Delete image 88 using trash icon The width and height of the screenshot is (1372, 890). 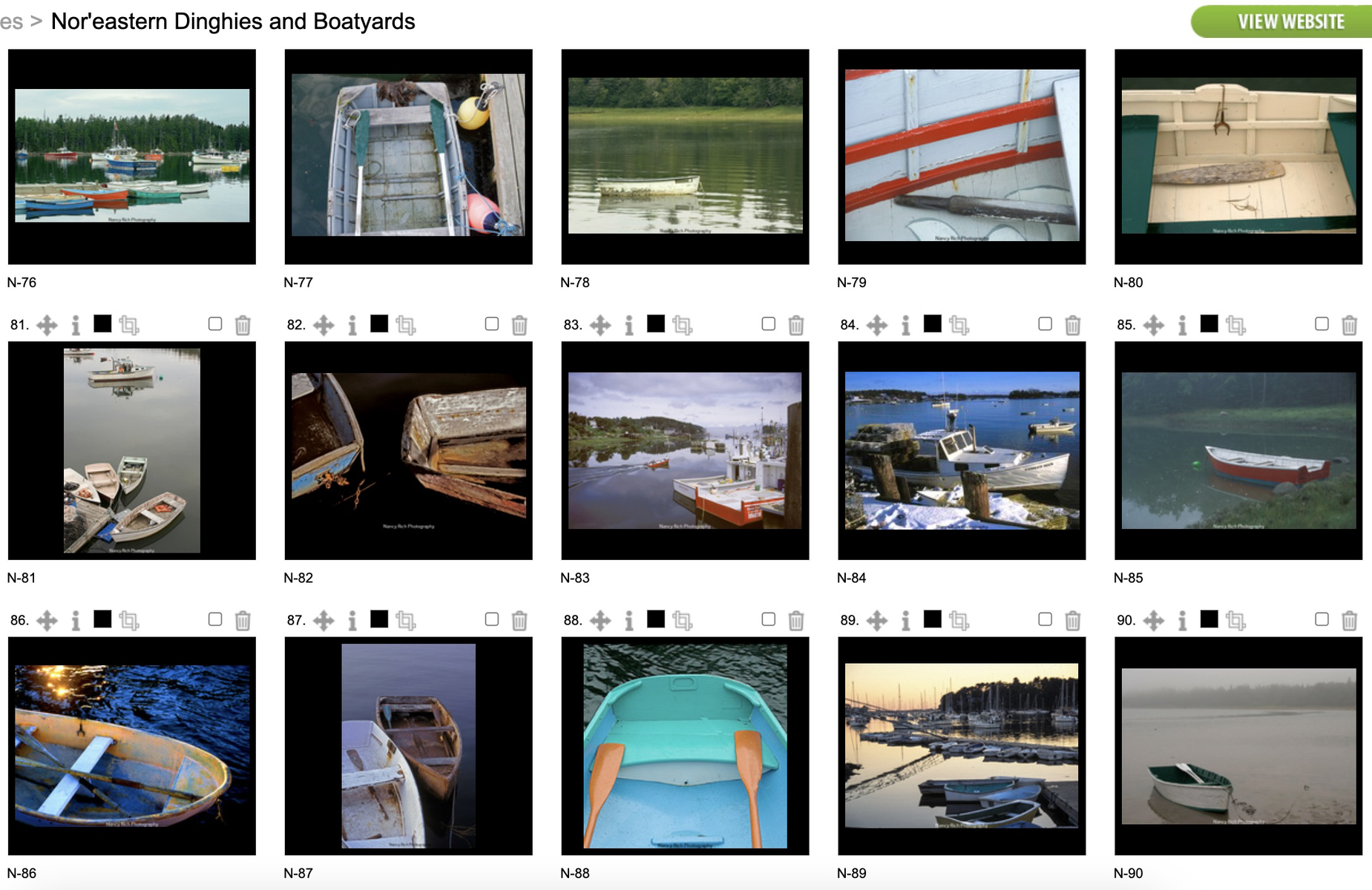[795, 620]
